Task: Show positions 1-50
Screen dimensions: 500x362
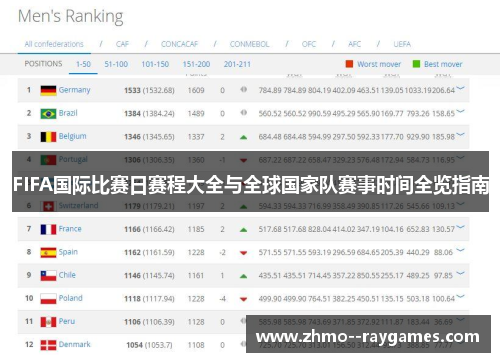Action: tap(83, 64)
